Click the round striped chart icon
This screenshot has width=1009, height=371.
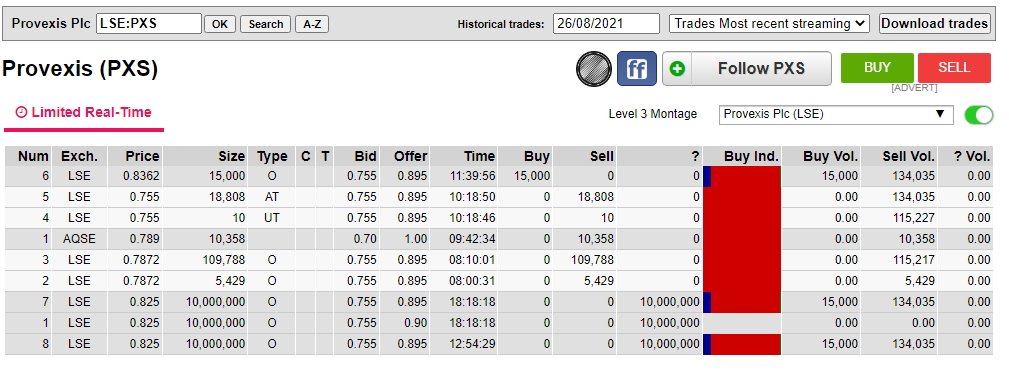pos(594,69)
